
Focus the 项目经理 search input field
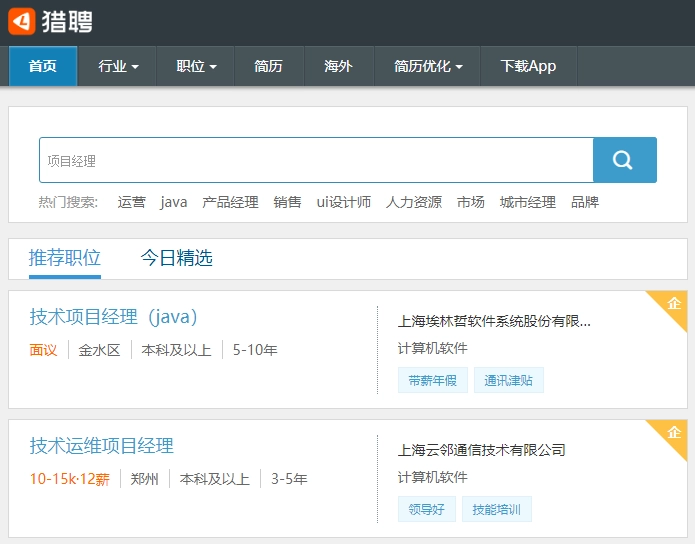316,160
